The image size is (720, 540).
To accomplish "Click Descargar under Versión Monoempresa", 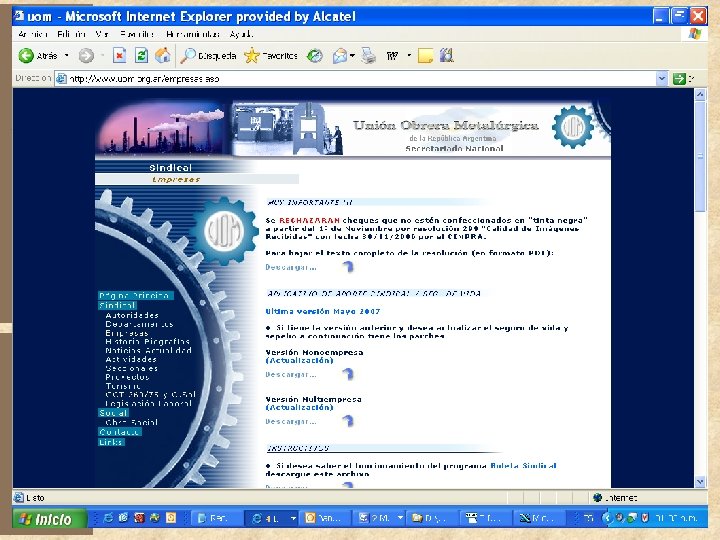I will (x=291, y=374).
